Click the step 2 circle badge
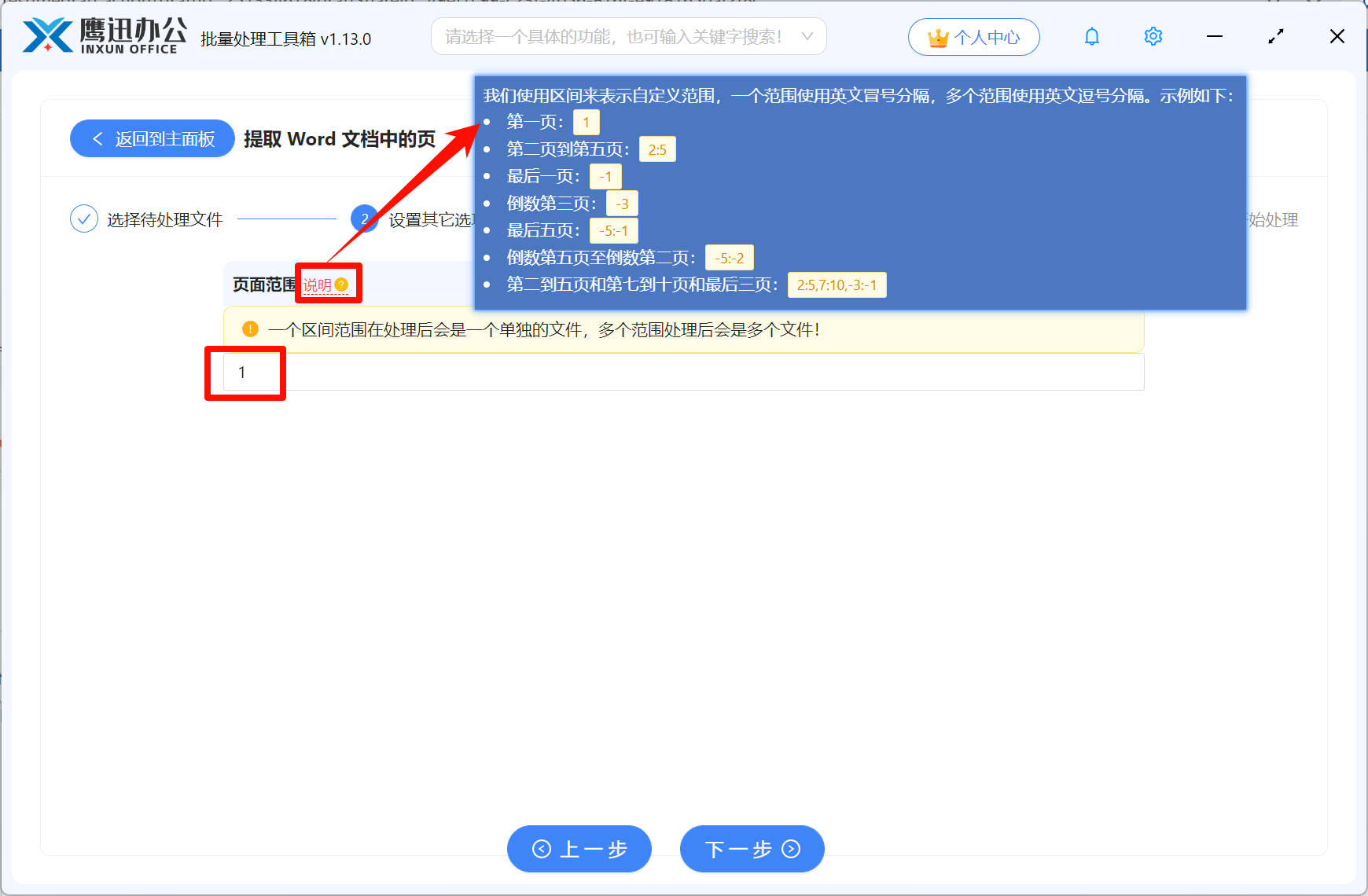Viewport: 1368px width, 896px height. click(365, 219)
